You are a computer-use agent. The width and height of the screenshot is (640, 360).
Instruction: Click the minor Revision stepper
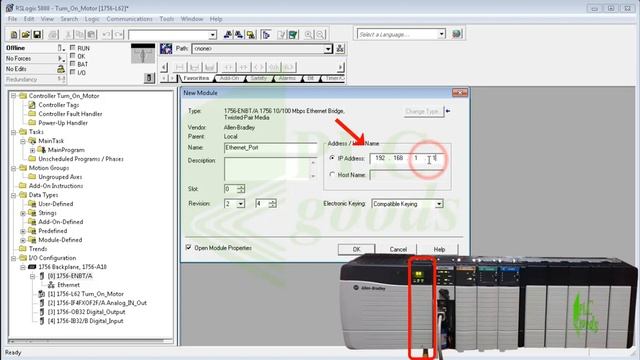click(x=272, y=203)
